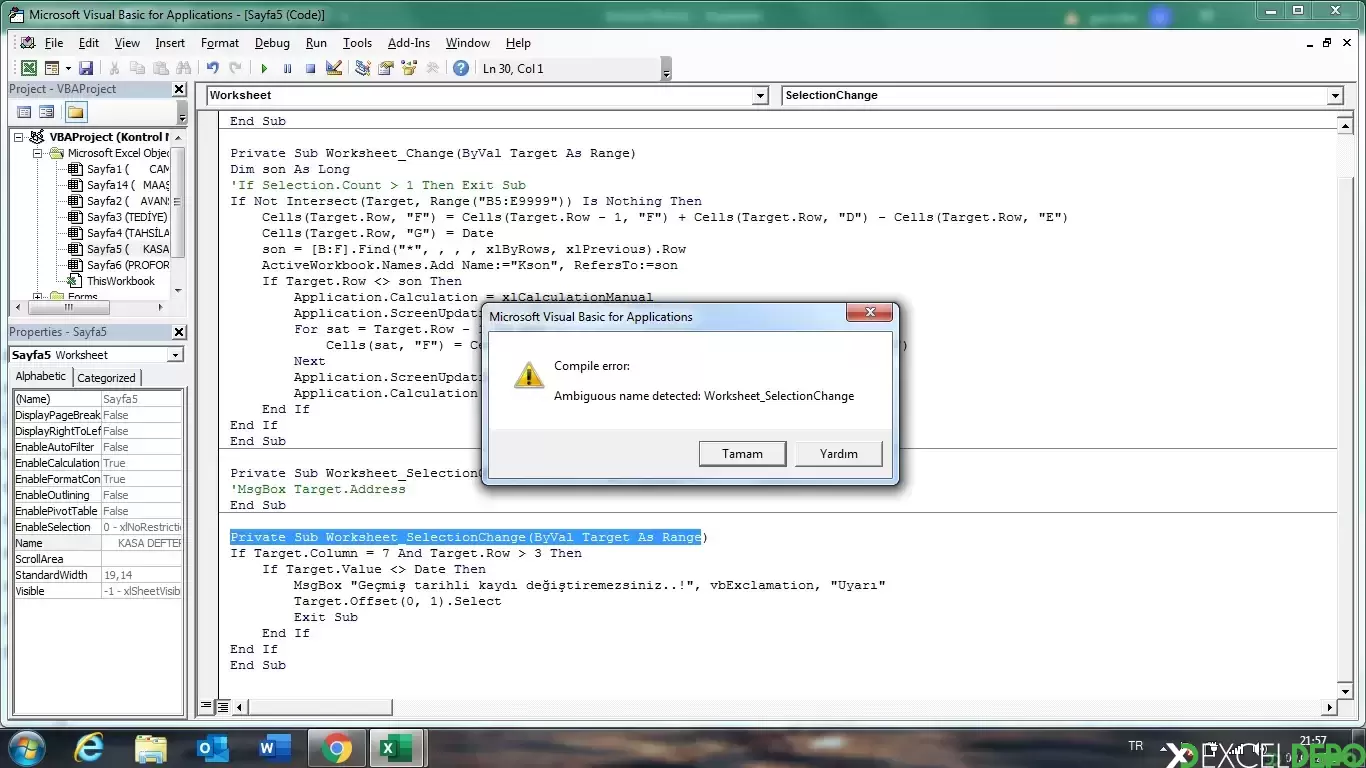1366x768 pixels.
Task: Click the EnableSelection property row
Action: [98, 527]
